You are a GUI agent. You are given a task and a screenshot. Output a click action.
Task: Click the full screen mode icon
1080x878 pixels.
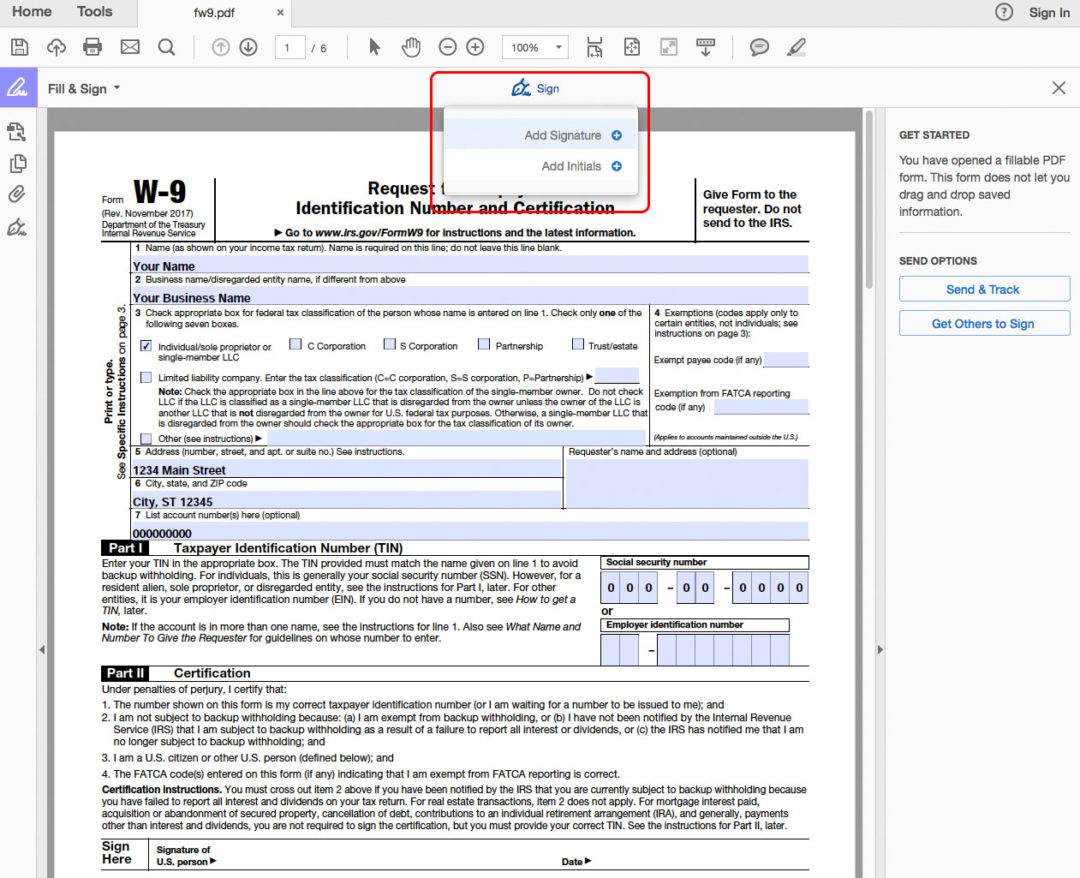point(669,47)
